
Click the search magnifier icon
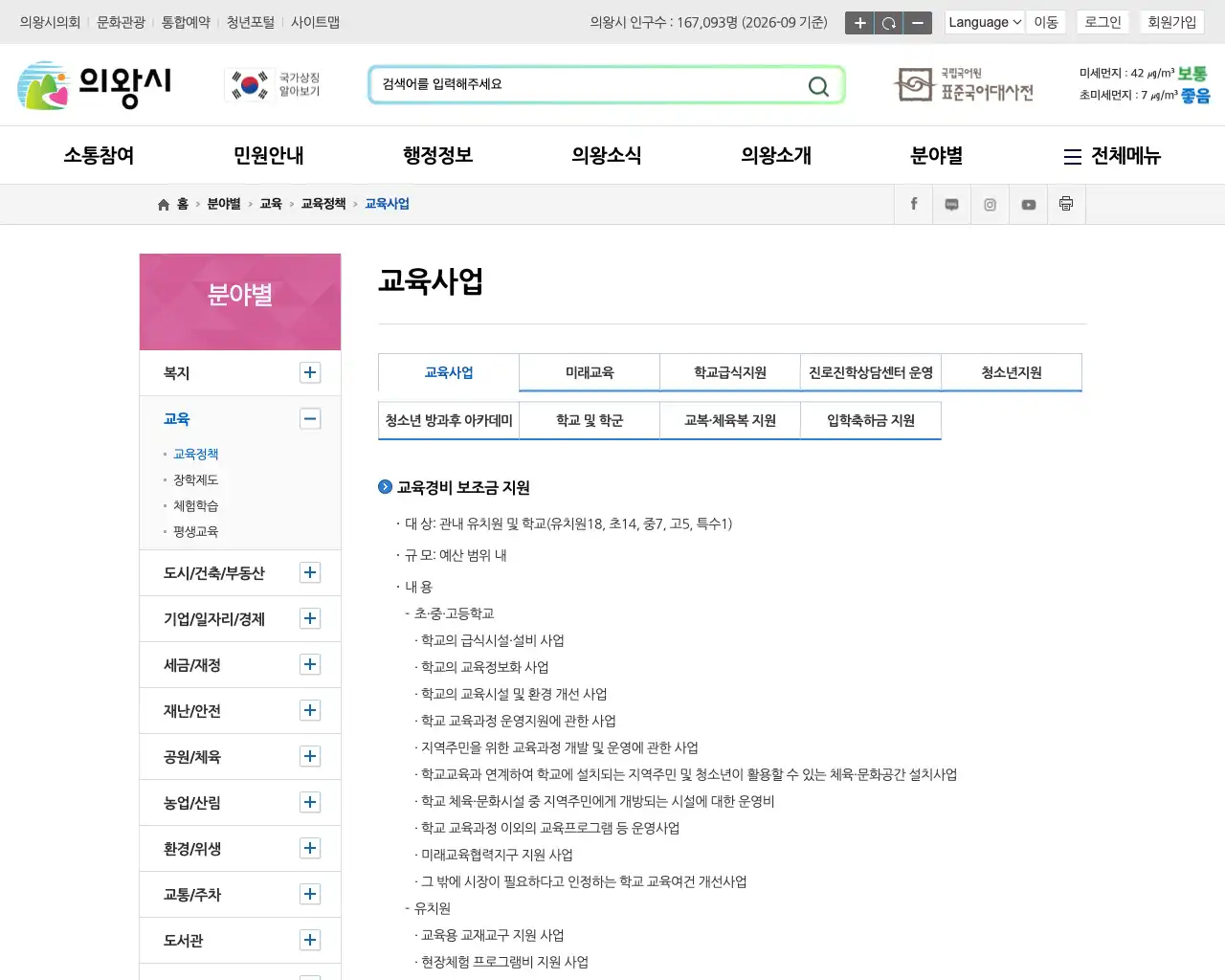[818, 86]
